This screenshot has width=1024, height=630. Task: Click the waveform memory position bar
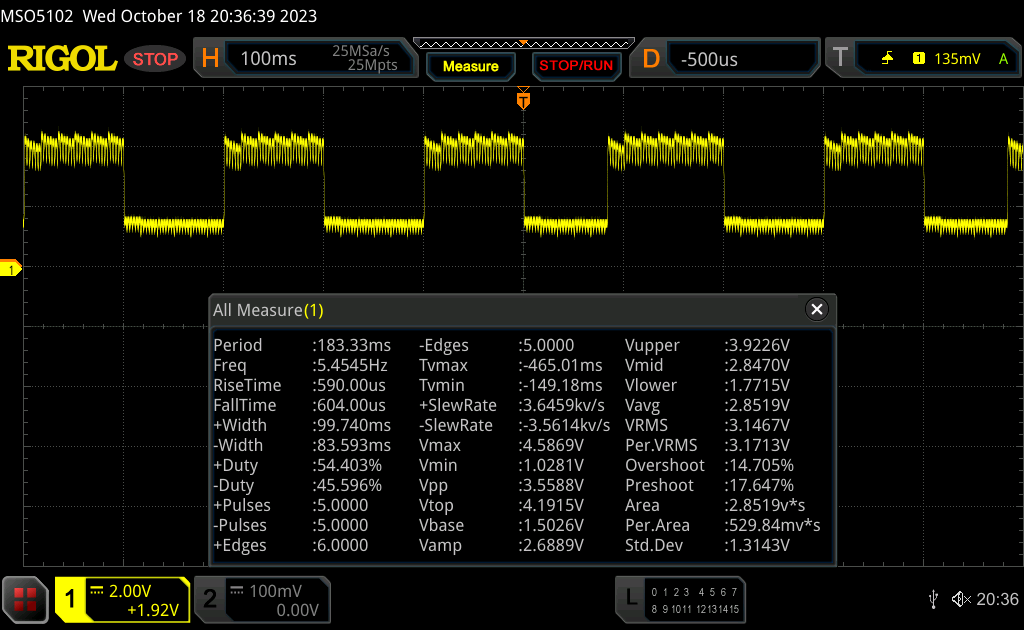524,44
